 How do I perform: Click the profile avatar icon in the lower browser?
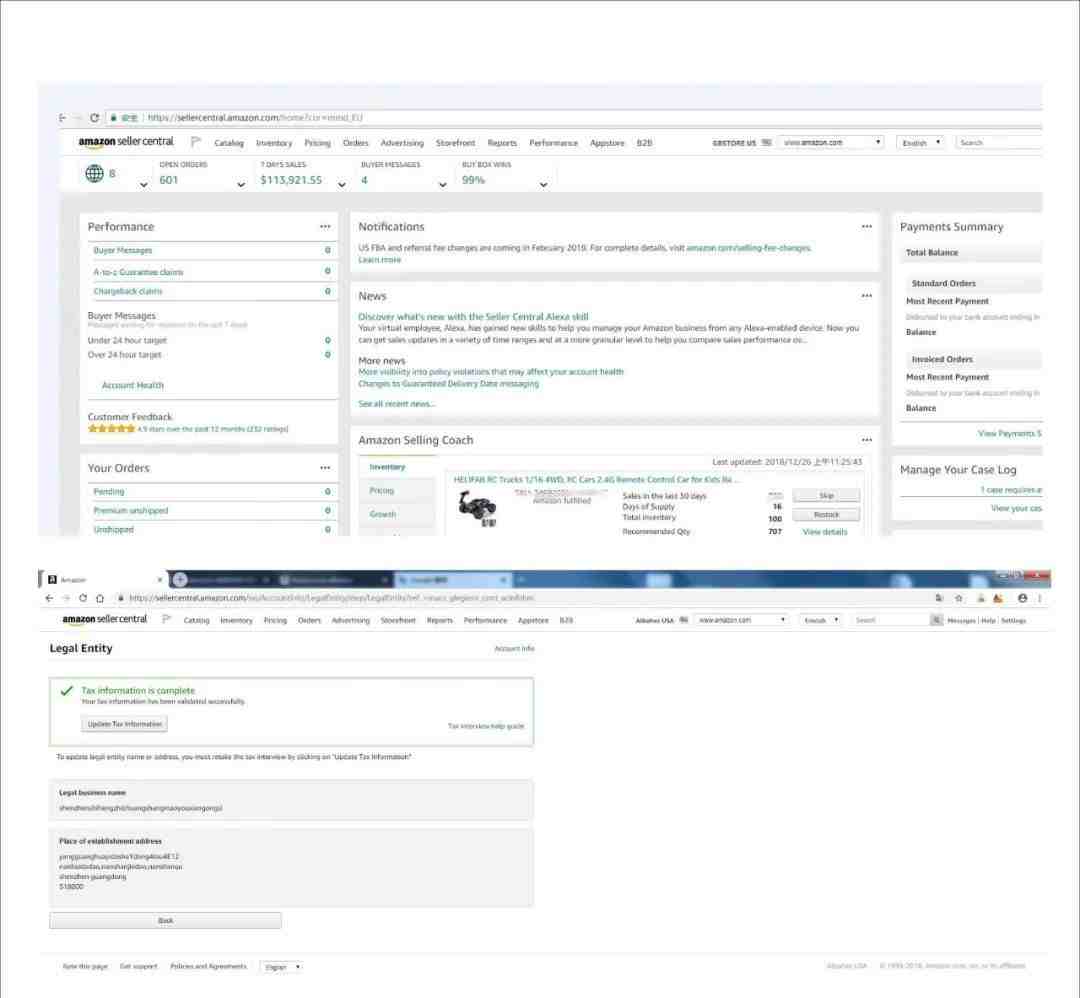coord(1022,598)
